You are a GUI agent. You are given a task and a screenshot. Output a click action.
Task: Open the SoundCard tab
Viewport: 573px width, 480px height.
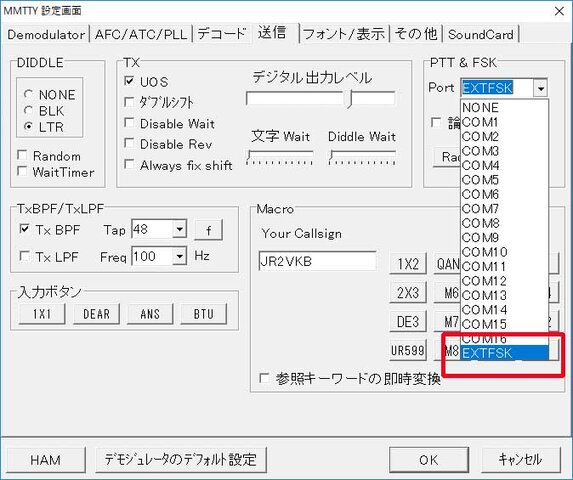click(481, 35)
